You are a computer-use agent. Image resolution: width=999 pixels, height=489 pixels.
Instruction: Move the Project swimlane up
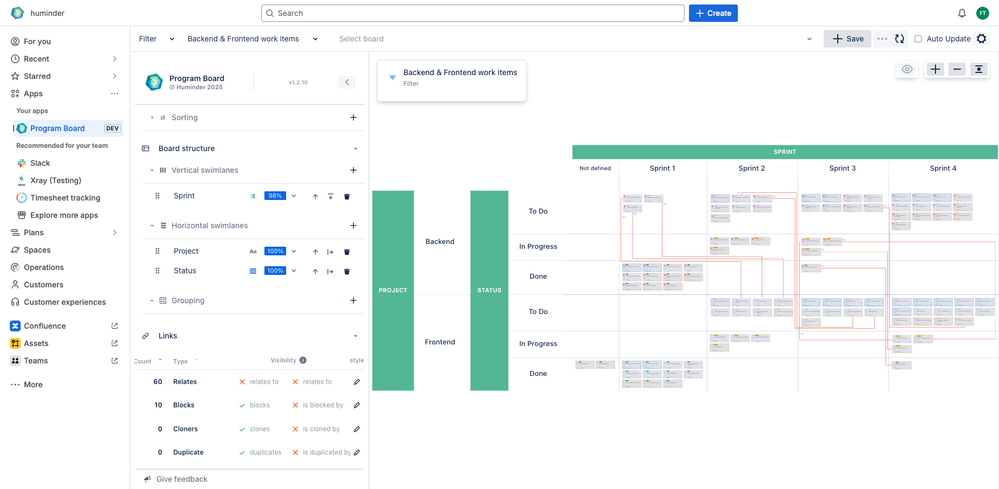click(x=315, y=252)
